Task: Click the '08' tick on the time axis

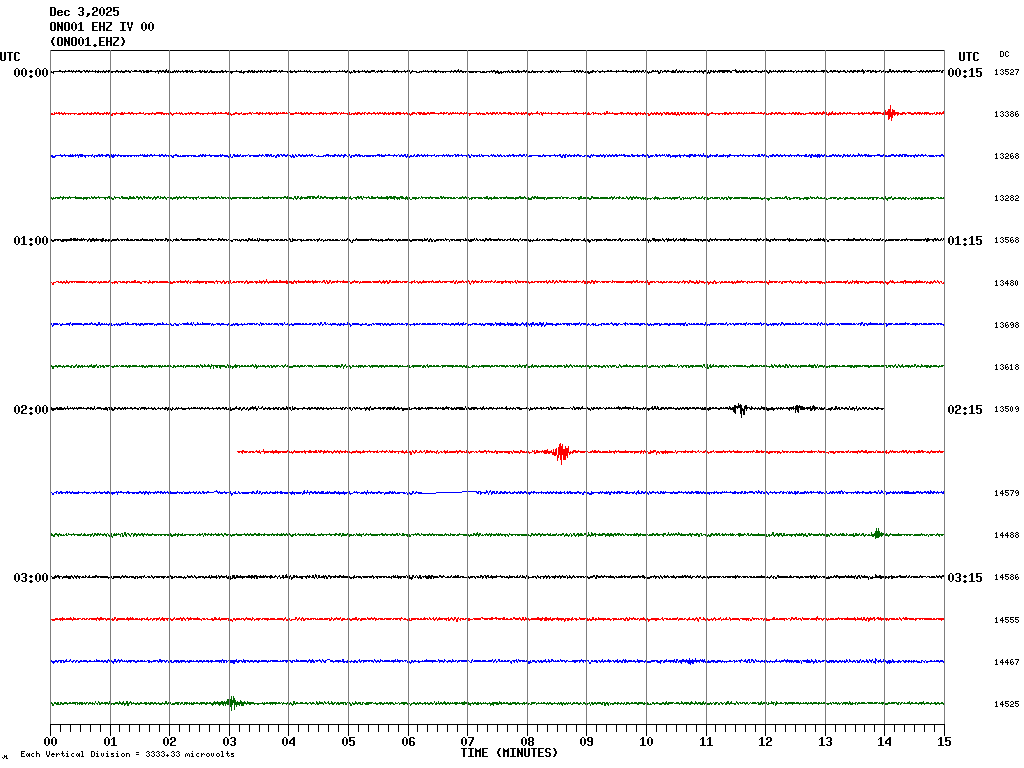Action: [x=527, y=742]
